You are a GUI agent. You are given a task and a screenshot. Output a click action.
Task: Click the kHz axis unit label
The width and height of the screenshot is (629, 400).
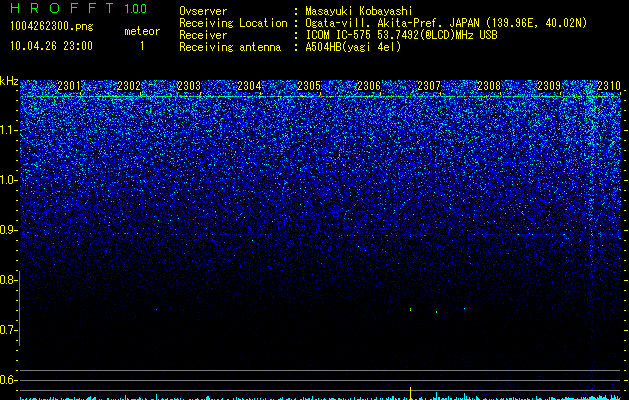tap(9, 81)
